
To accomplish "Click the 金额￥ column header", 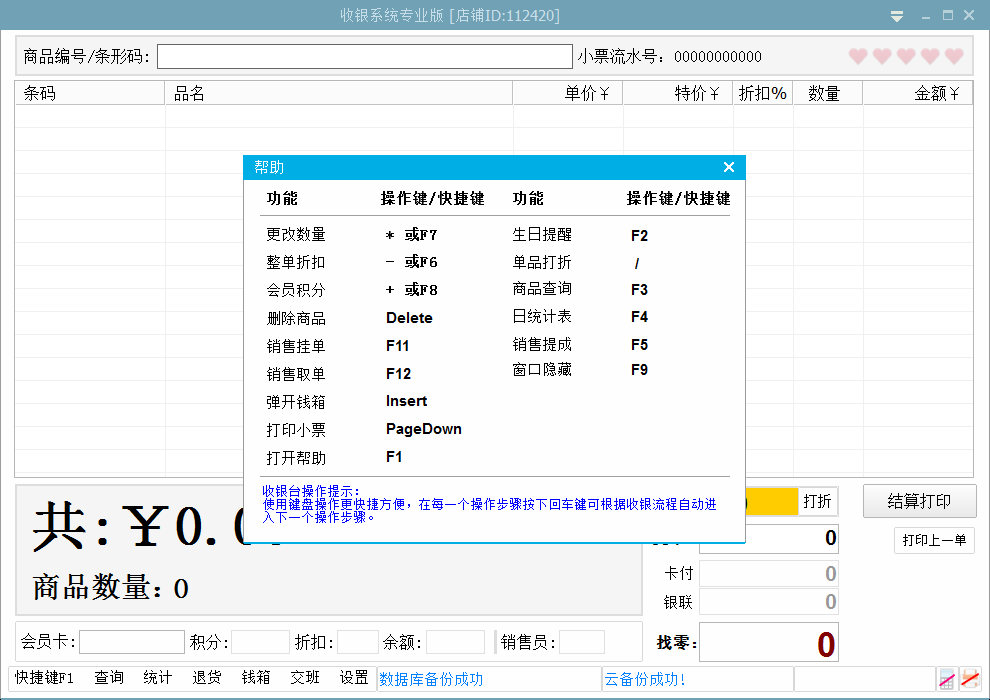I will (918, 93).
